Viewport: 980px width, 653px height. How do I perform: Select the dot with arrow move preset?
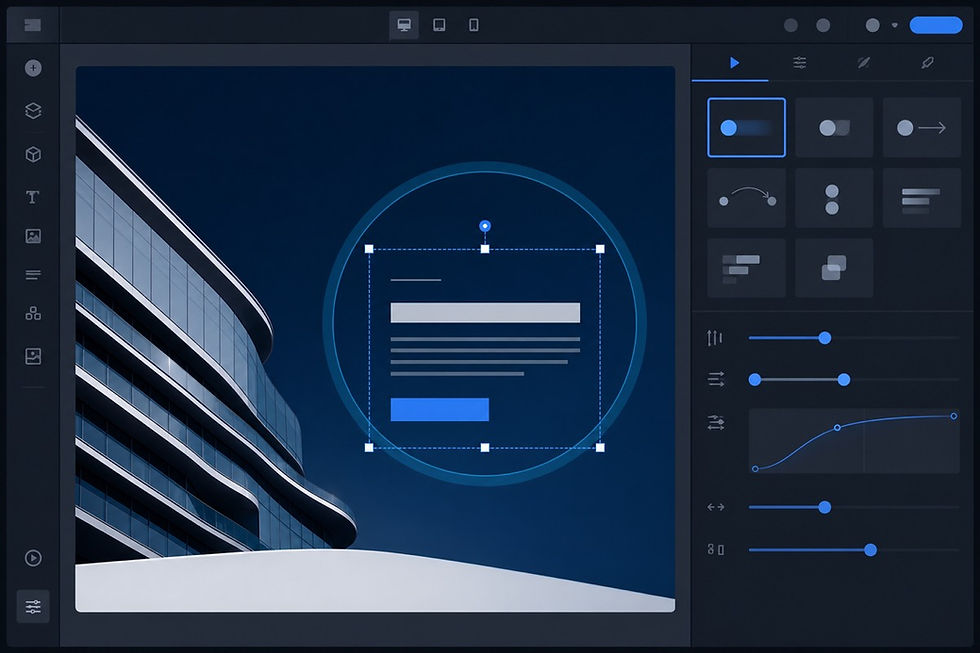921,127
